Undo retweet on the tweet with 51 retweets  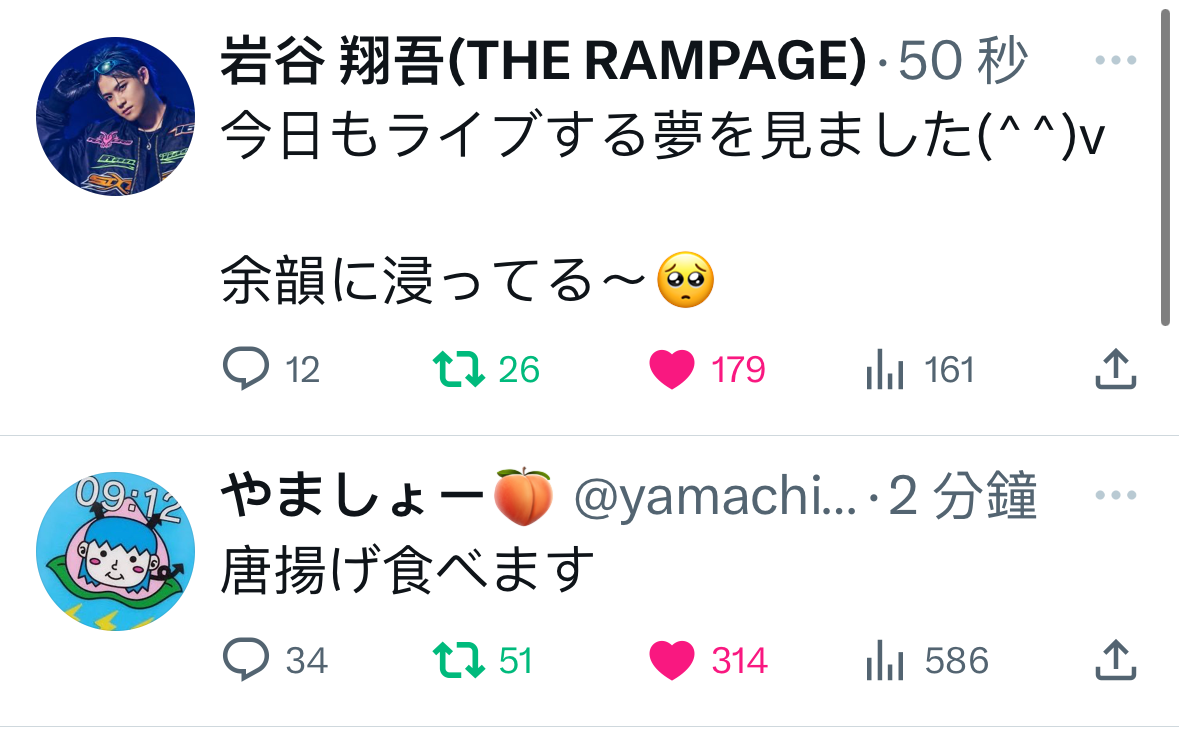[x=459, y=660]
